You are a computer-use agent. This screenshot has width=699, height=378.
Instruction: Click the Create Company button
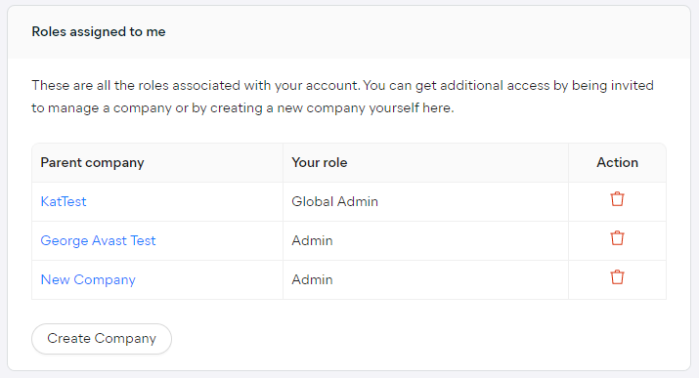(102, 339)
